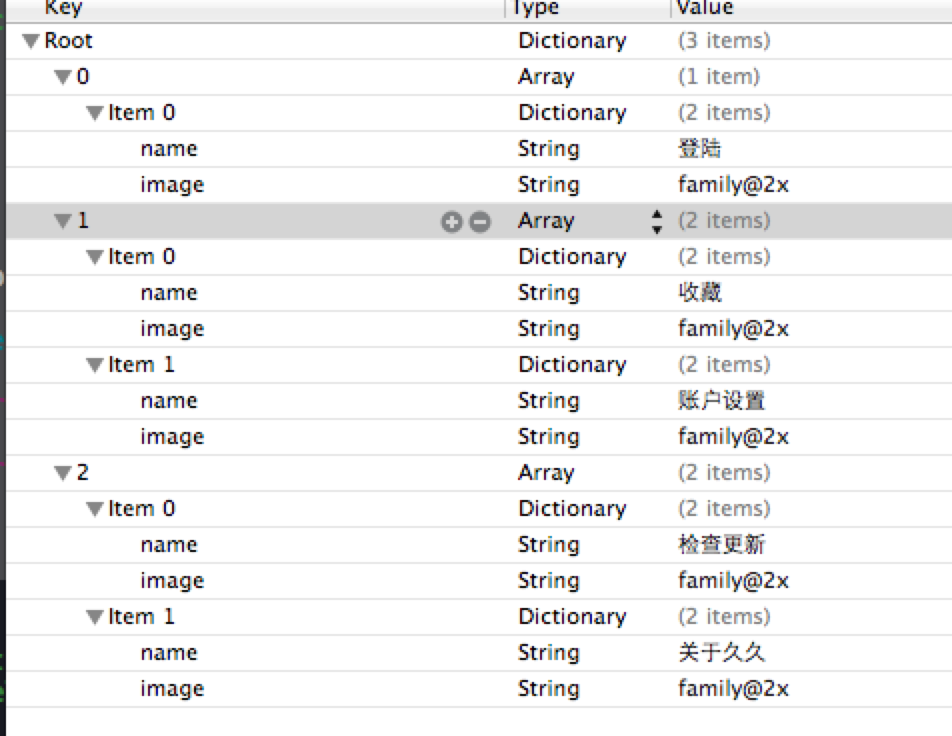Image resolution: width=952 pixels, height=736 pixels.
Task: Select family@2x value under 收藏
Action: [733, 329]
